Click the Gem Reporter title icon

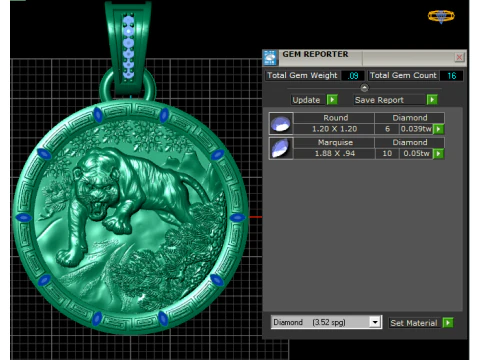click(x=270, y=58)
